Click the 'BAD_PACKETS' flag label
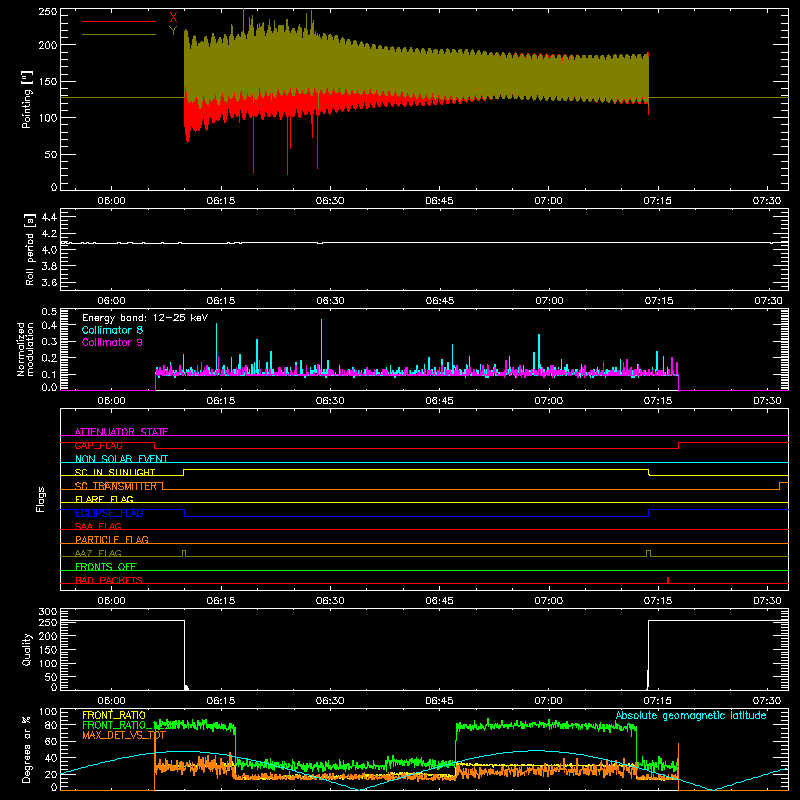The width and height of the screenshot is (800, 800). [109, 580]
